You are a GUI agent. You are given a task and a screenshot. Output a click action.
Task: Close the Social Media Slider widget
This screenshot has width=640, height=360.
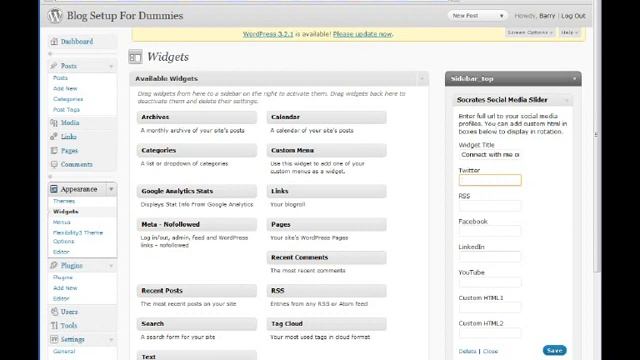[x=490, y=351]
